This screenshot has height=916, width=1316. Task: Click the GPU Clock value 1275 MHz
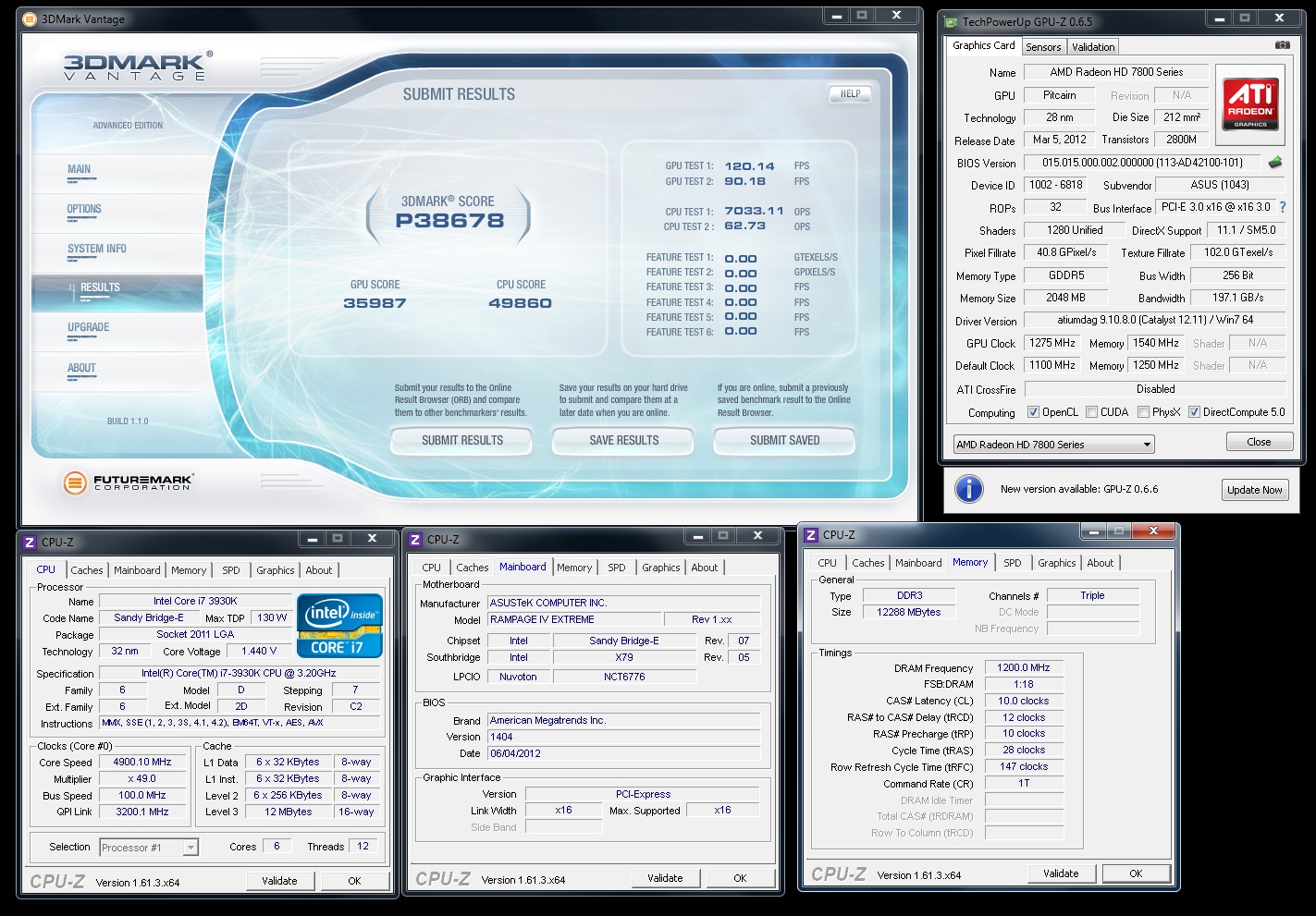(1052, 343)
